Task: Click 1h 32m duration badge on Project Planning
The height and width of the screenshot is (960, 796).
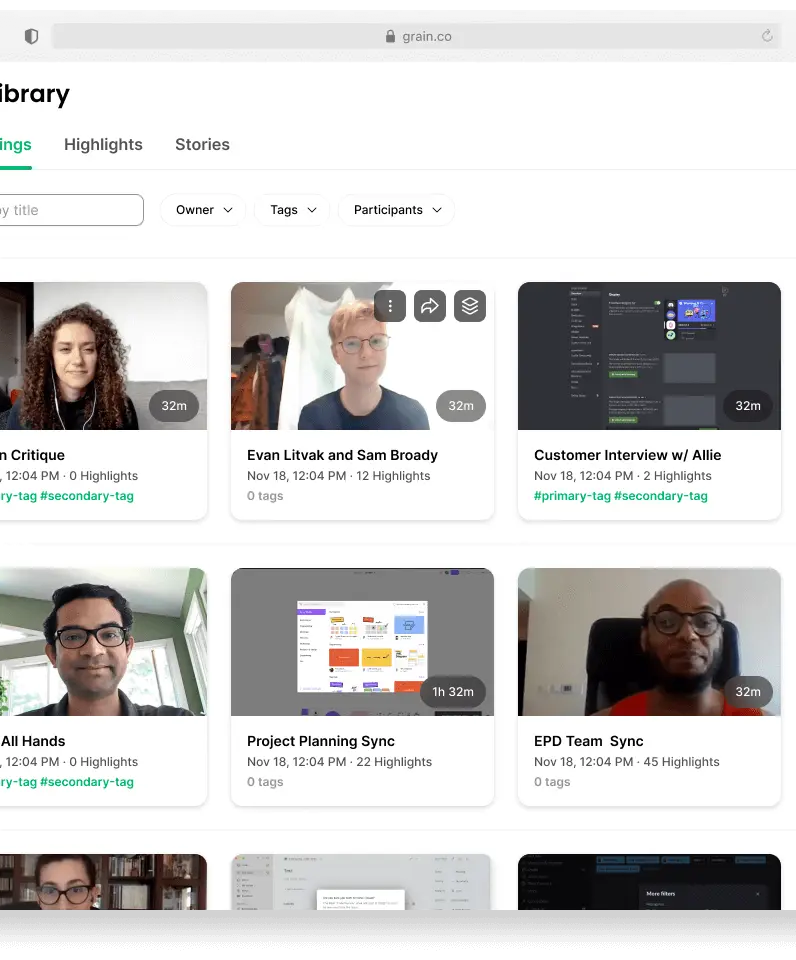Action: click(x=453, y=692)
